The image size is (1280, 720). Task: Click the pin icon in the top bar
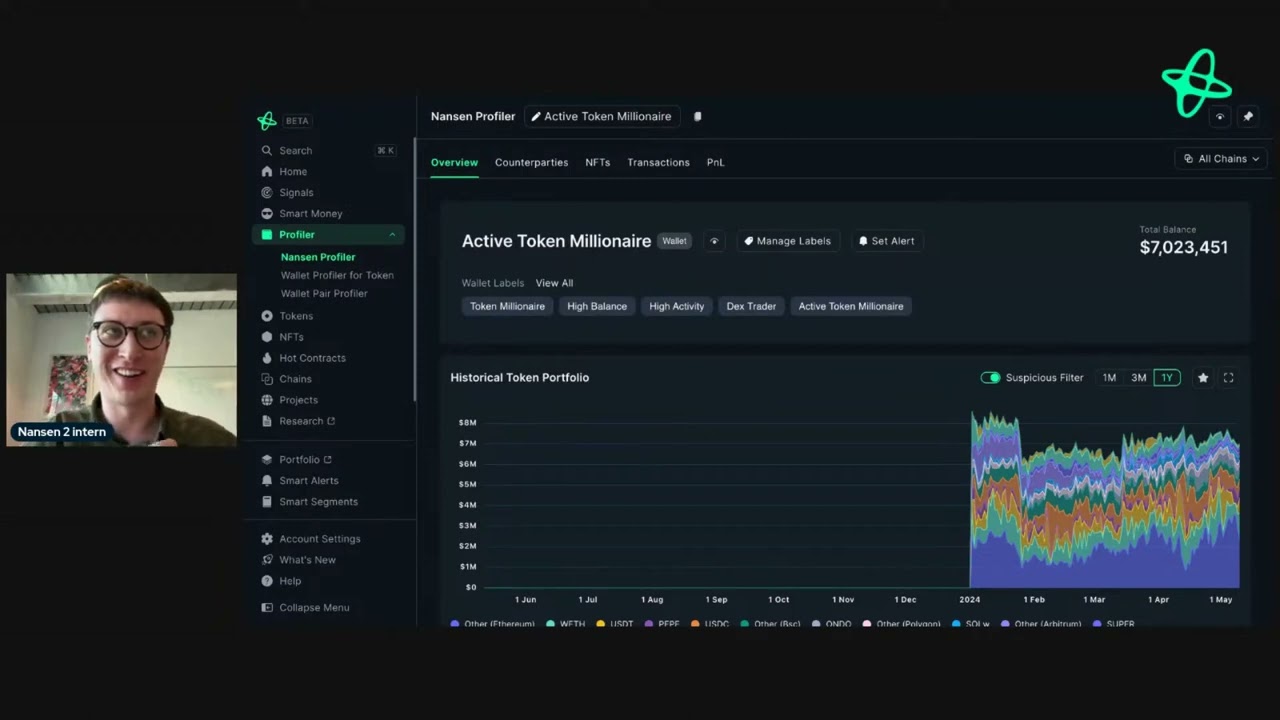[x=1248, y=117]
